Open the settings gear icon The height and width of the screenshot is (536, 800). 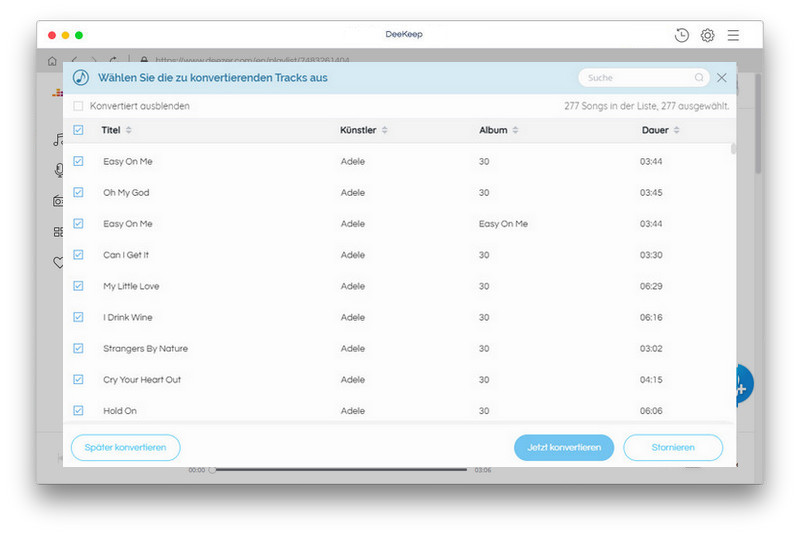point(707,35)
